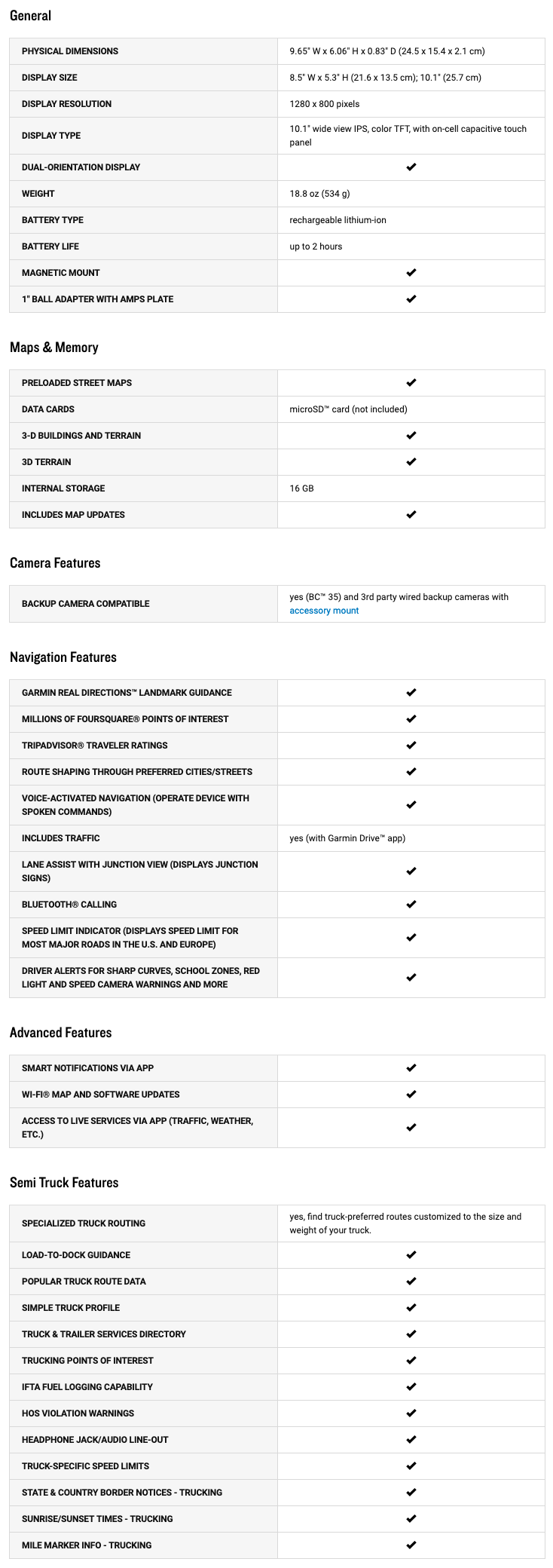This screenshot has height=1568, width=553.
Task: Click the Includes Map Updates checkmark
Action: click(411, 515)
